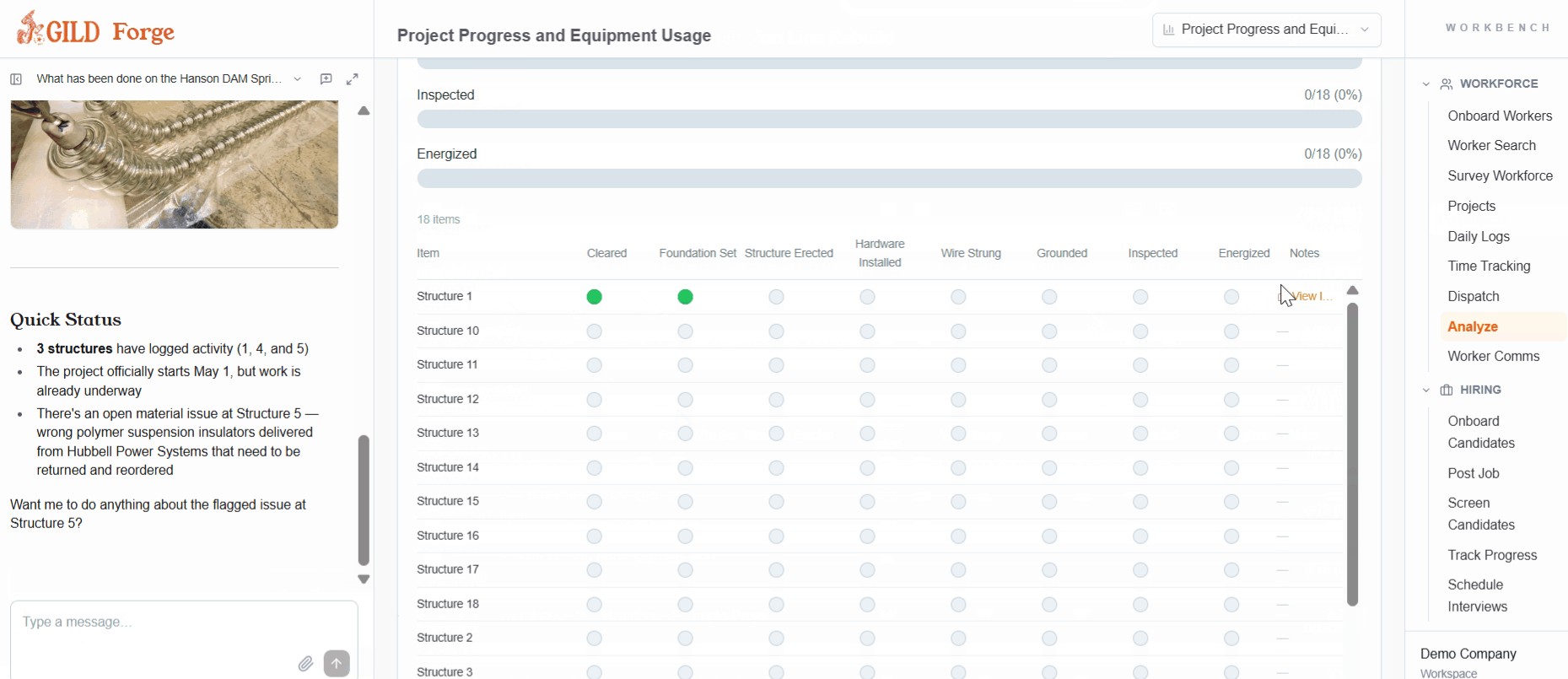The image size is (1568, 679).
Task: Click the Hardware Installed column header
Action: coord(880,254)
